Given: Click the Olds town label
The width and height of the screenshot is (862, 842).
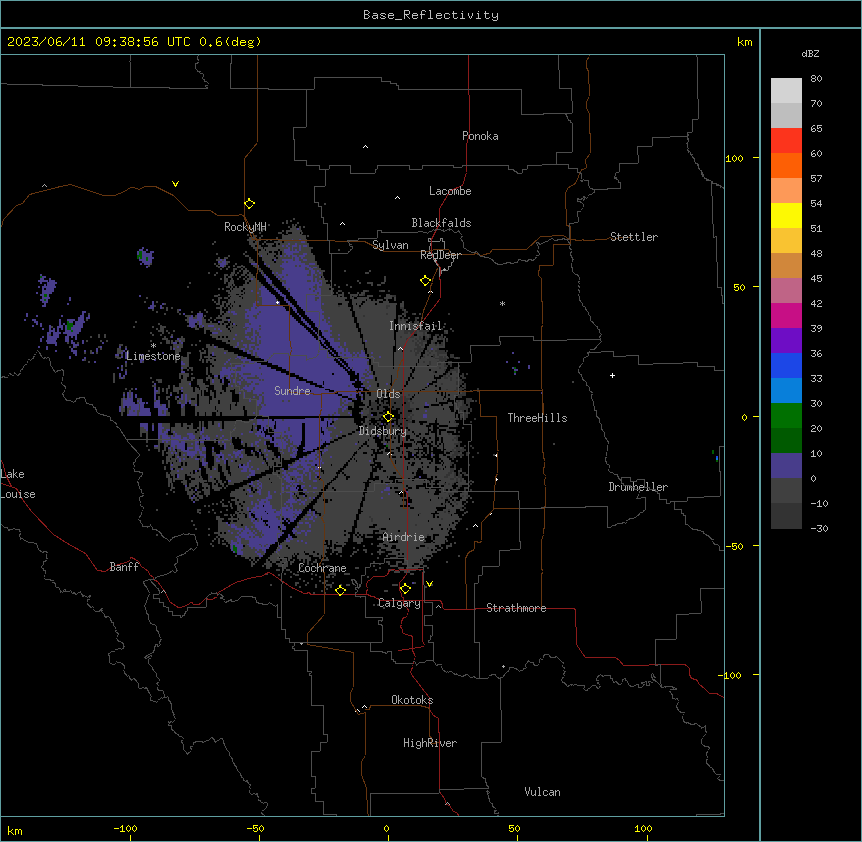Looking at the screenshot, I should tap(388, 394).
